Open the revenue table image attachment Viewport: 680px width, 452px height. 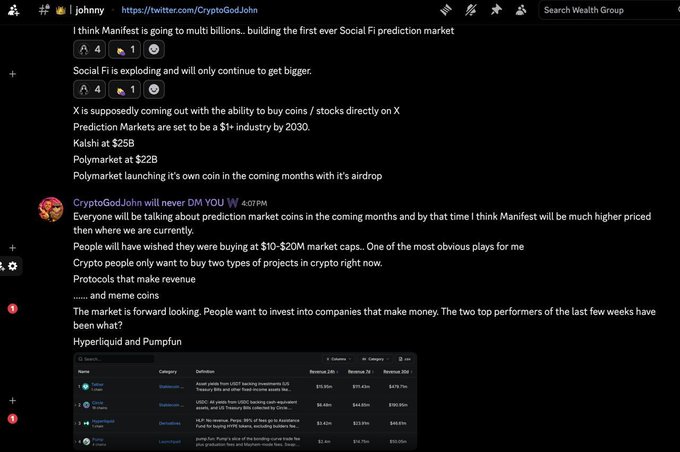245,401
